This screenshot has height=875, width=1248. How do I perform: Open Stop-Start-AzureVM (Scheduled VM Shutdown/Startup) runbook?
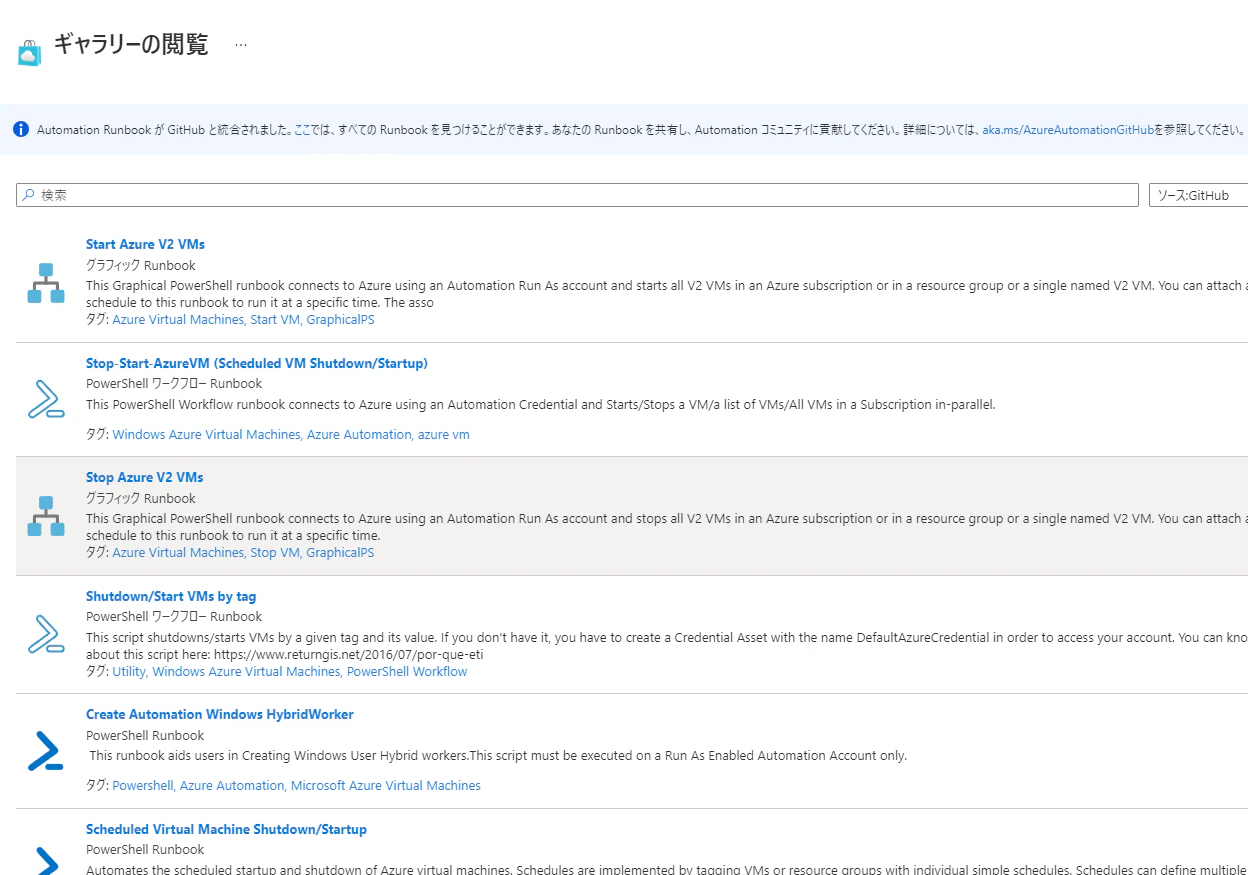pos(257,363)
